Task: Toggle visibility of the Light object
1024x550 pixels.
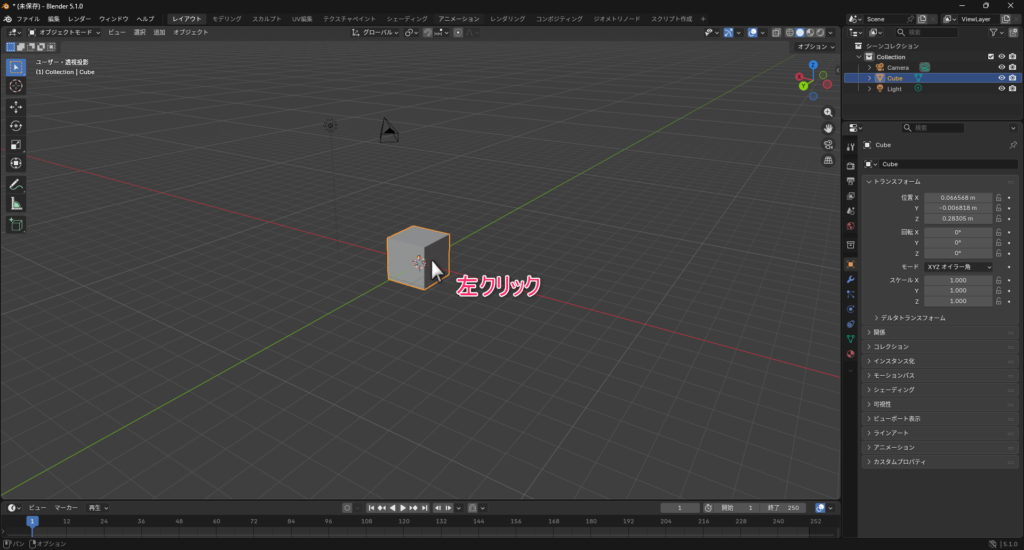Action: tap(1001, 88)
